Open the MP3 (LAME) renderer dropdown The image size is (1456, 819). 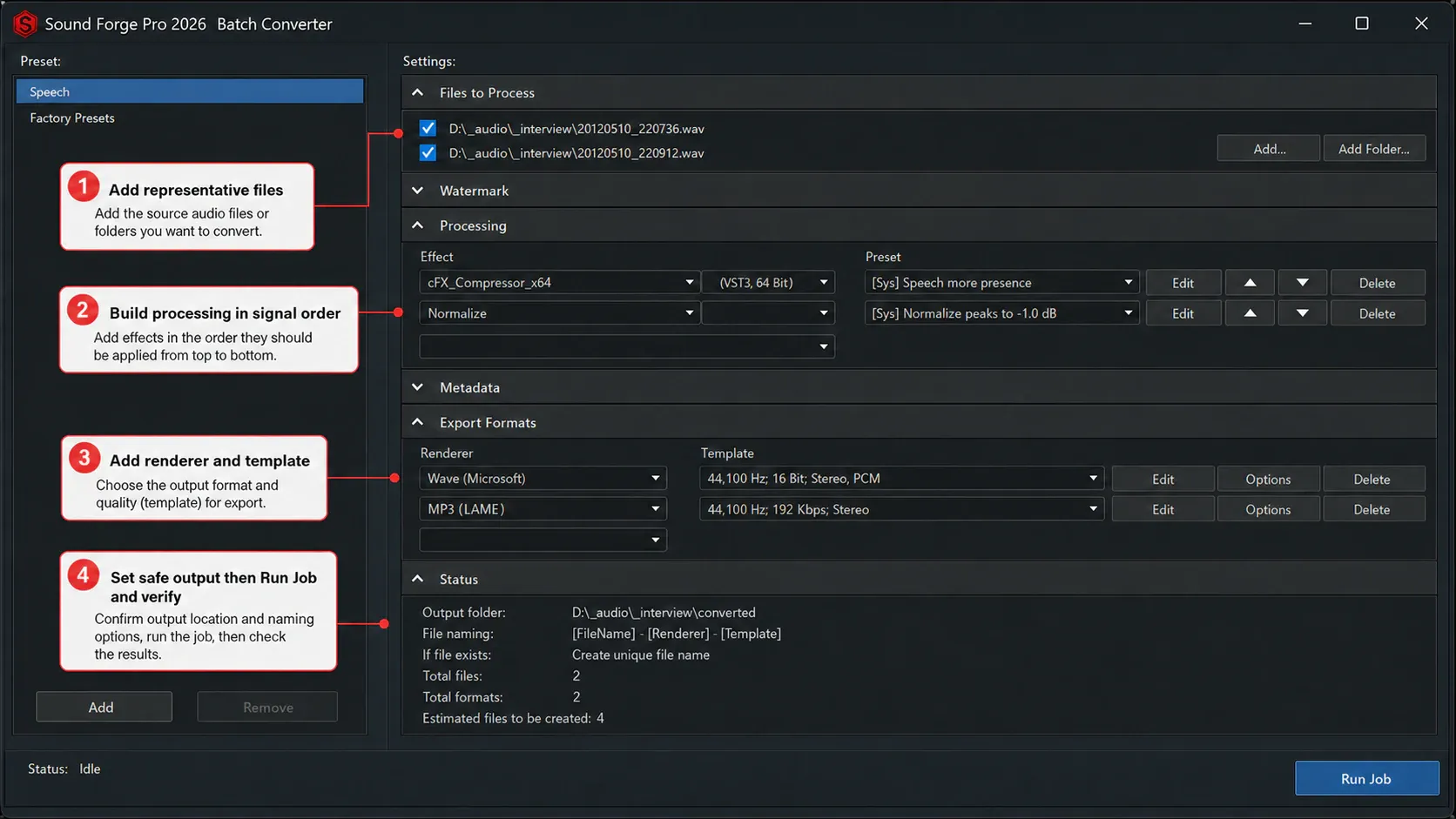point(543,509)
